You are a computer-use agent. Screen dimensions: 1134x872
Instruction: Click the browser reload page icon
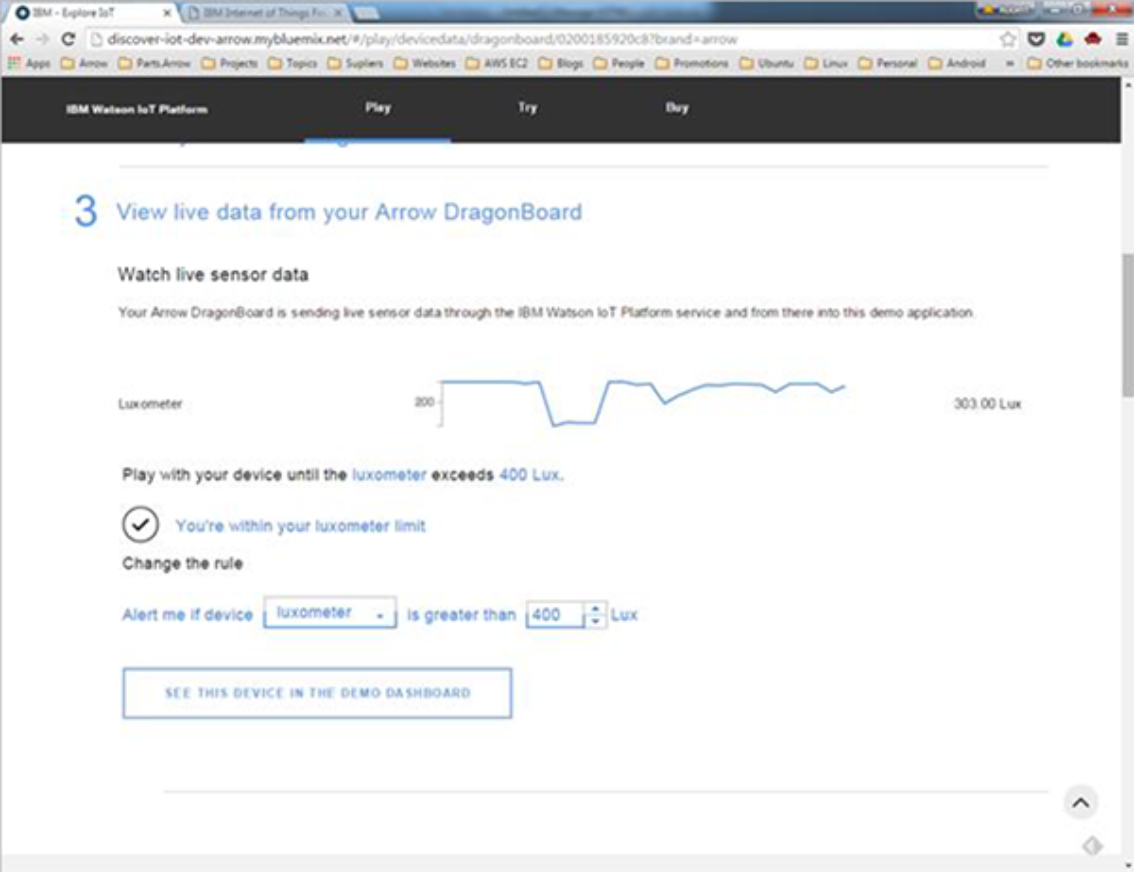point(68,39)
